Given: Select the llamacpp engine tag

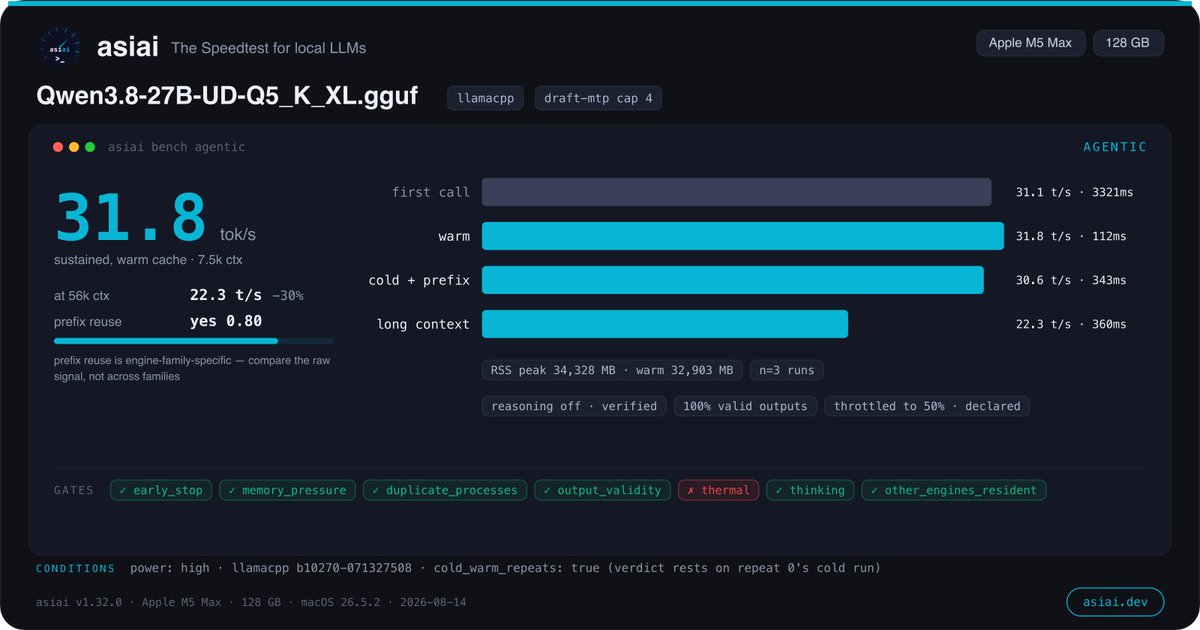Looking at the screenshot, I should tap(485, 98).
